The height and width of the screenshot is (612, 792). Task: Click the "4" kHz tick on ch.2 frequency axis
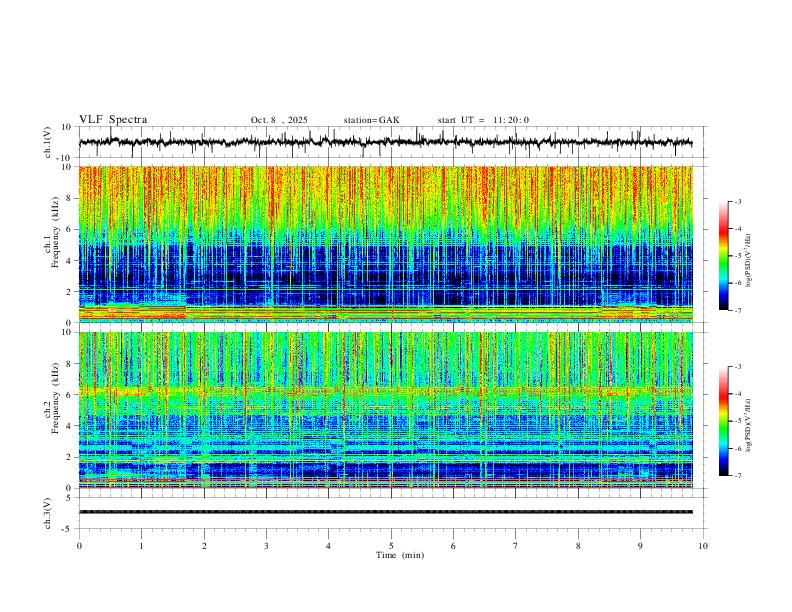point(70,426)
